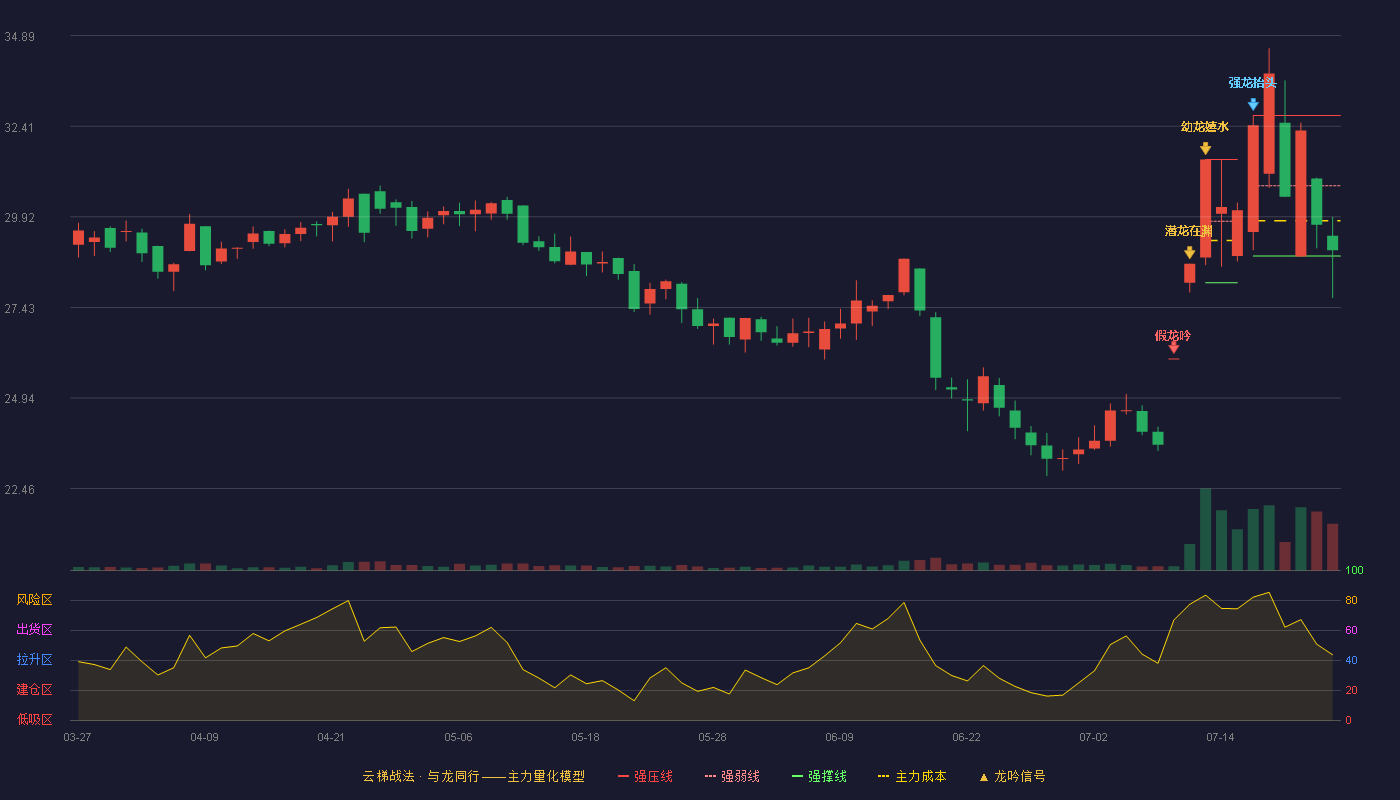Viewport: 1400px width, 800px height.
Task: Click the 龙吟信号 triangle legend icon
Action: [x=983, y=777]
